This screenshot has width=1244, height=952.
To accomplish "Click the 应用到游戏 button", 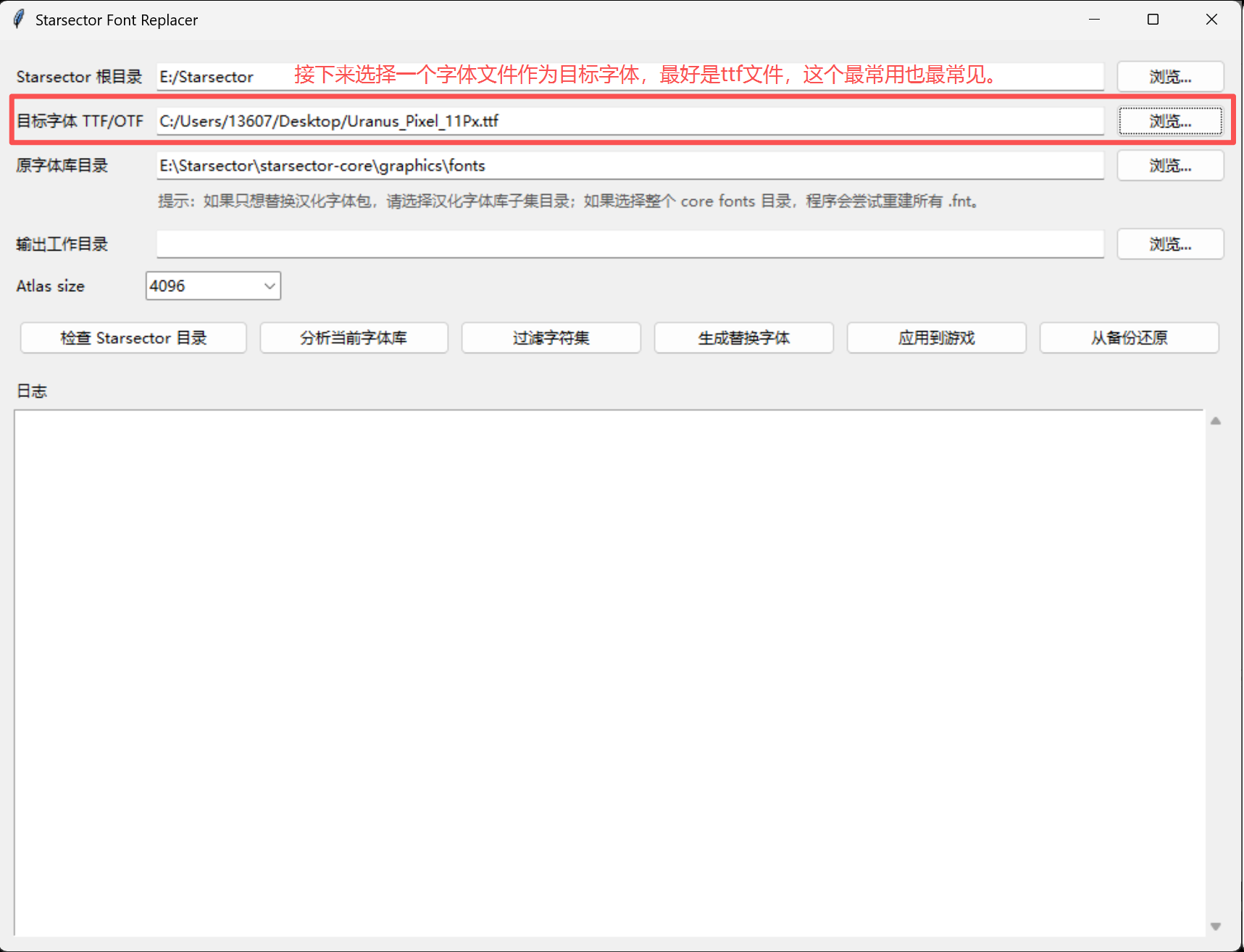I will pyautogui.click(x=936, y=338).
